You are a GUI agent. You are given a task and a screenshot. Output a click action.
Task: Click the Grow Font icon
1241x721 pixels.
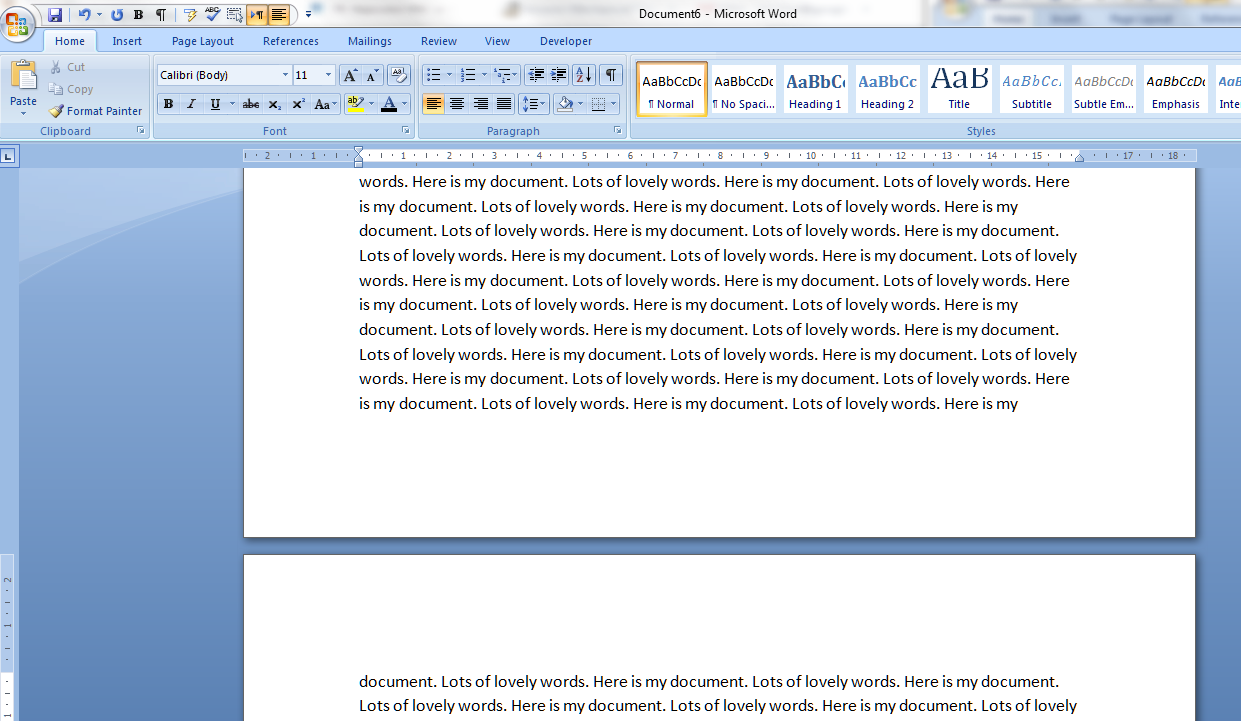click(349, 75)
